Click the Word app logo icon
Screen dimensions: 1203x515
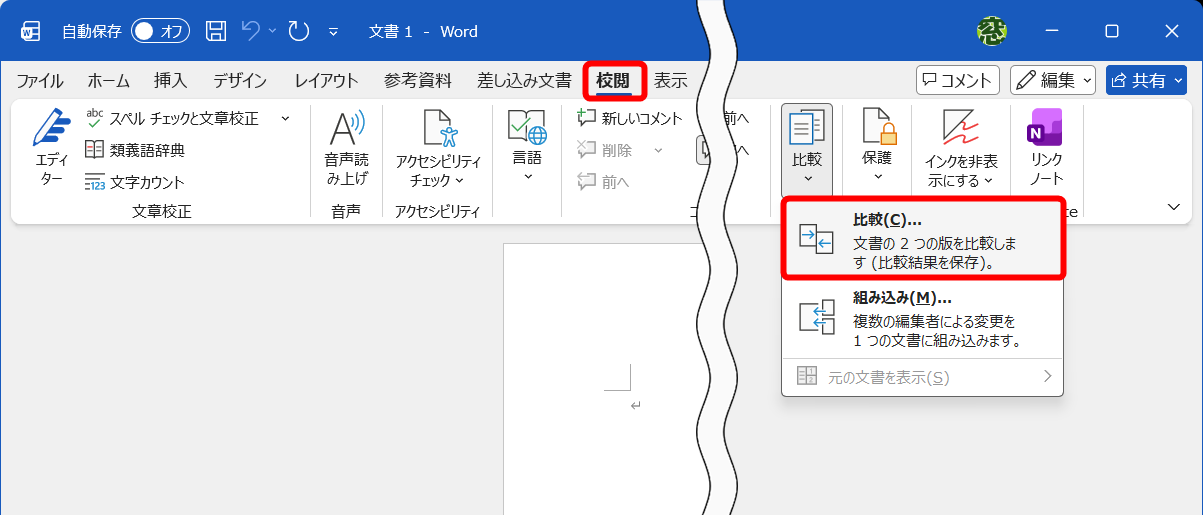pyautogui.click(x=31, y=31)
